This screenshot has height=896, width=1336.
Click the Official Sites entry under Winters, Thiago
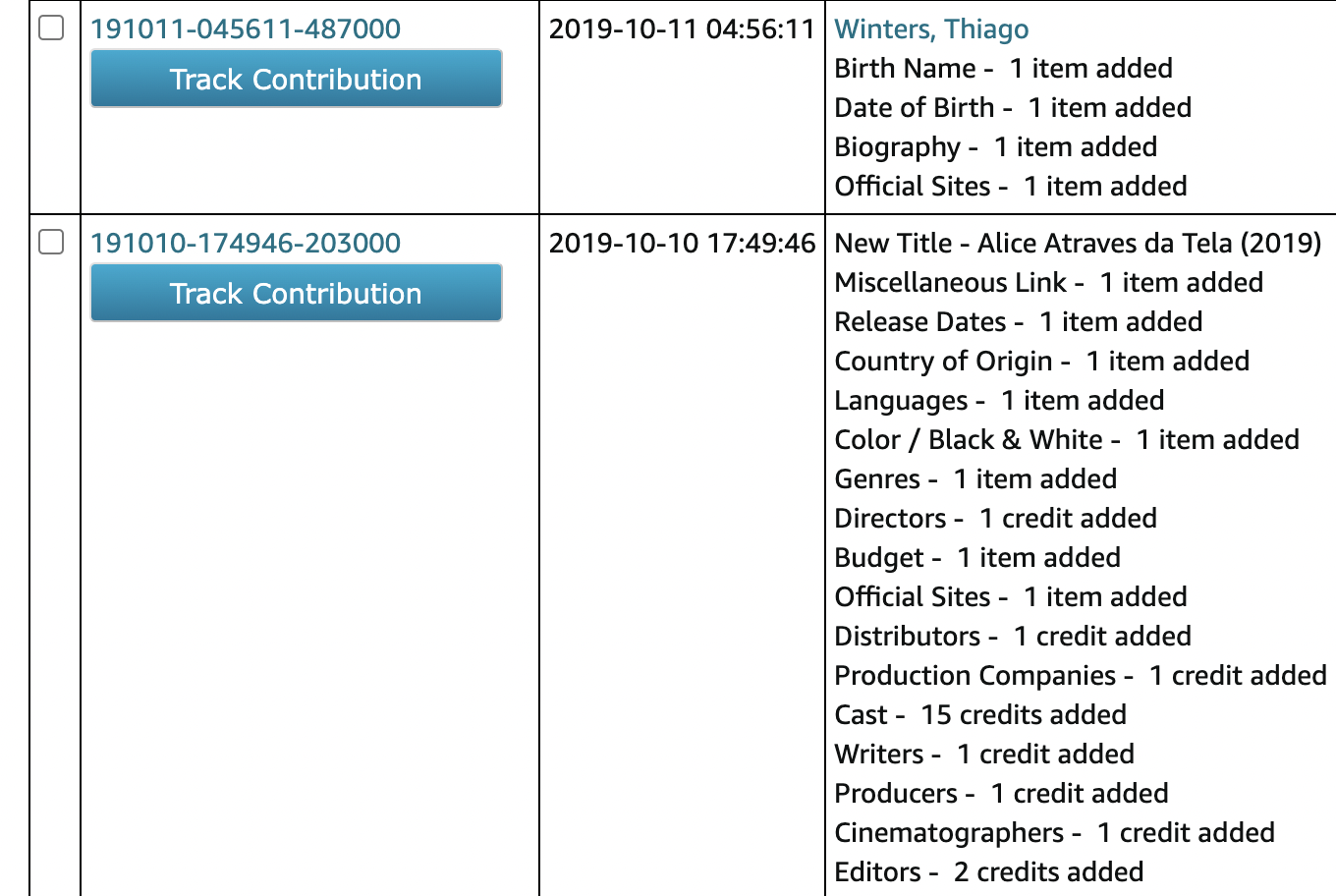[x=1010, y=186]
